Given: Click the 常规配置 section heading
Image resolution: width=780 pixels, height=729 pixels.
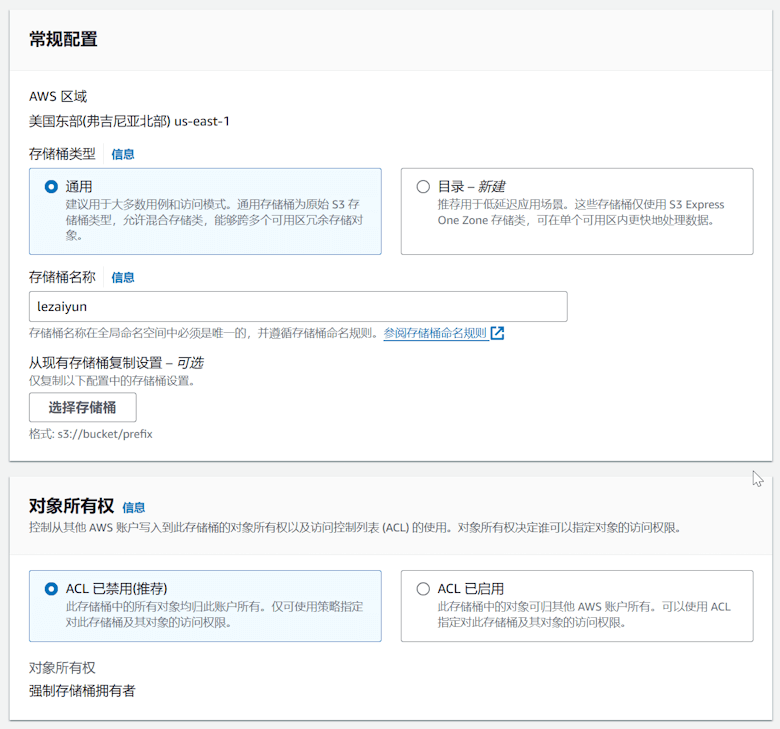Looking at the screenshot, I should (x=63, y=40).
